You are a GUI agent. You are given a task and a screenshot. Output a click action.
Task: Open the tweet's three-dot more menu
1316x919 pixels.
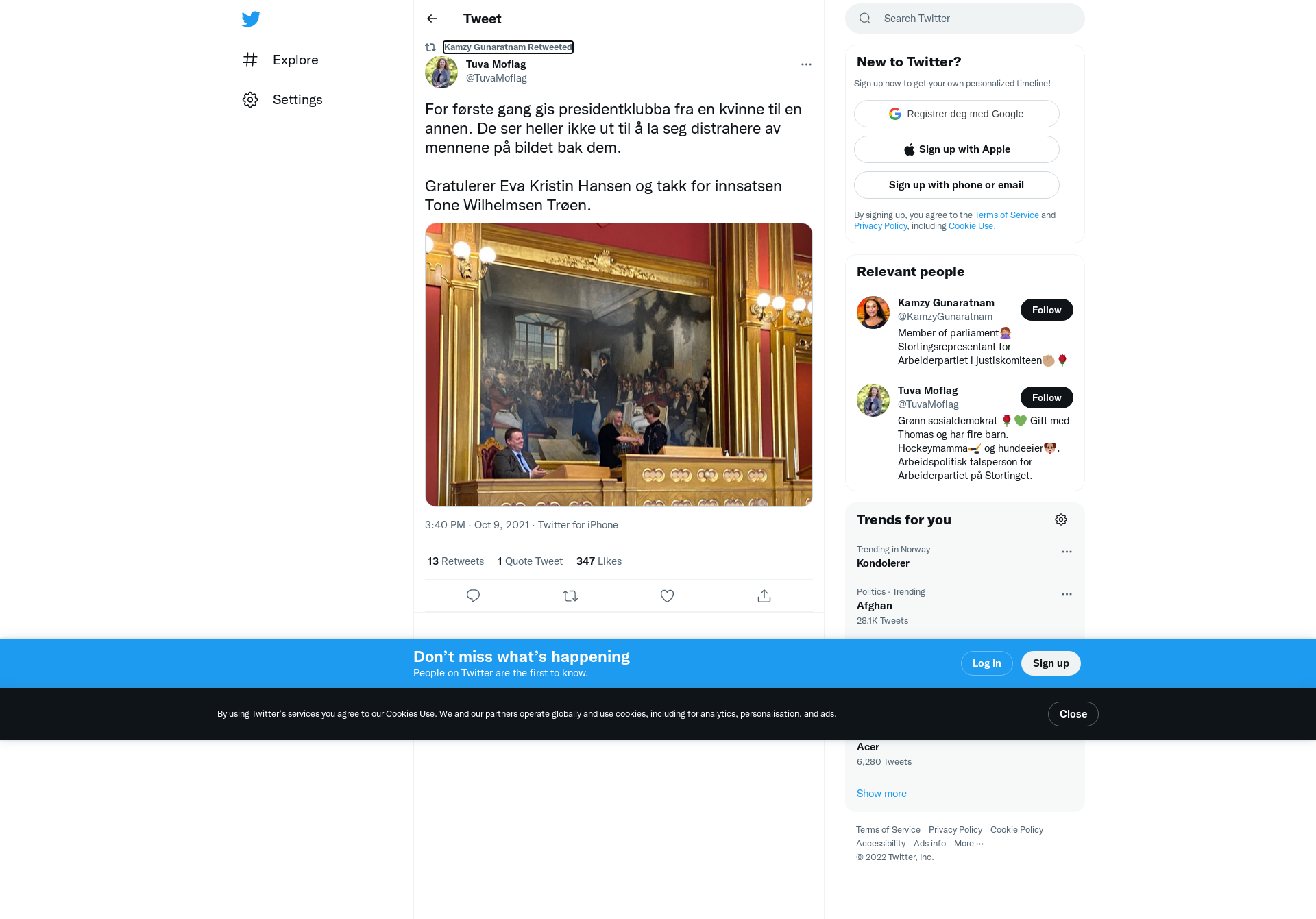click(806, 64)
